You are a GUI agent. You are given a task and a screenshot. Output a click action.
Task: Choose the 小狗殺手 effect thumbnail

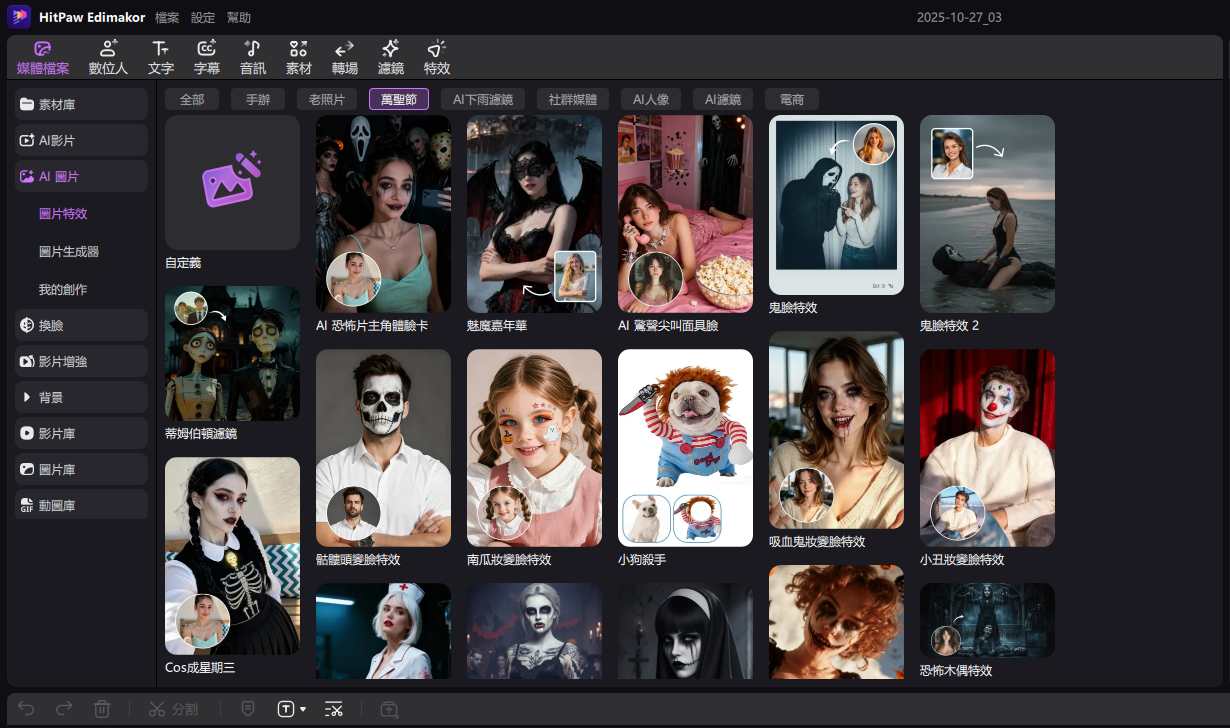click(685, 447)
